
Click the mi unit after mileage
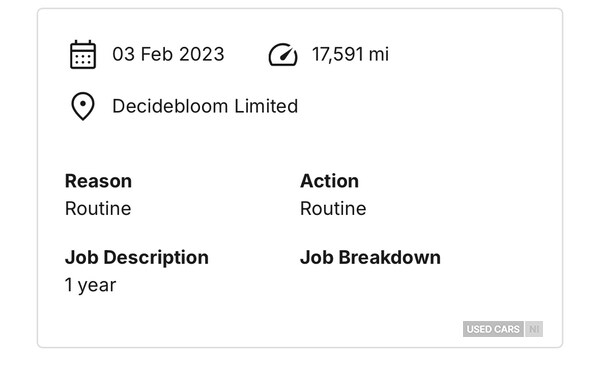coord(379,54)
